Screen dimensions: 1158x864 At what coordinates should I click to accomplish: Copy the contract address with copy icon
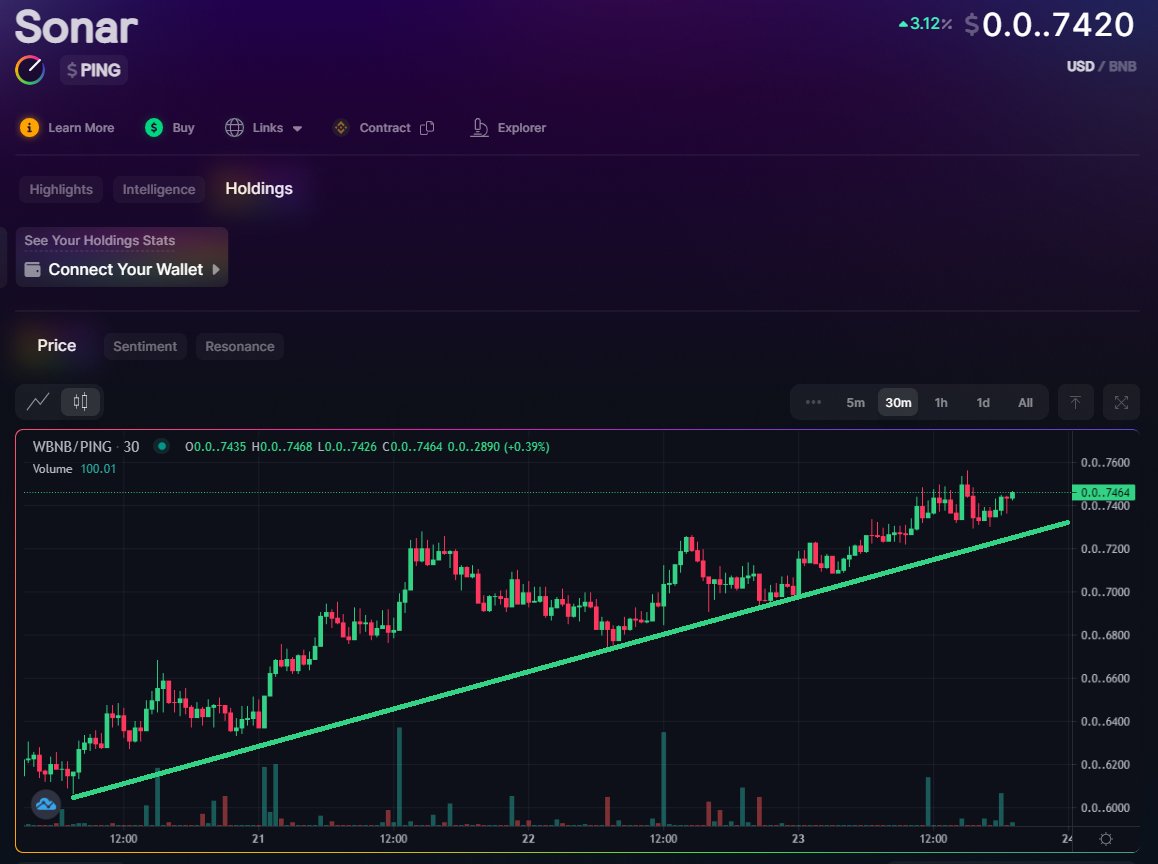[x=427, y=128]
